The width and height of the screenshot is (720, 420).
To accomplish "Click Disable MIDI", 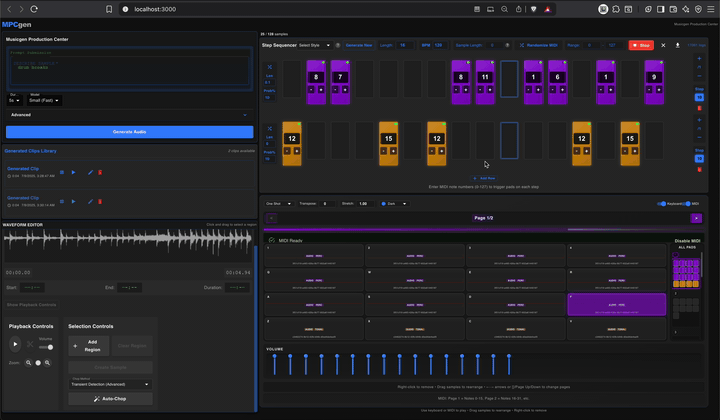I will coord(687,241).
